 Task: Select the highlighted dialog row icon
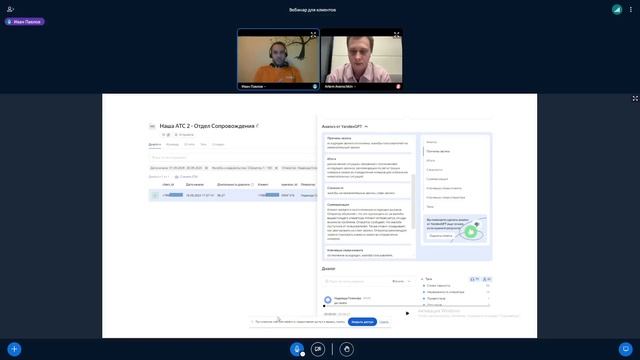tap(155, 196)
